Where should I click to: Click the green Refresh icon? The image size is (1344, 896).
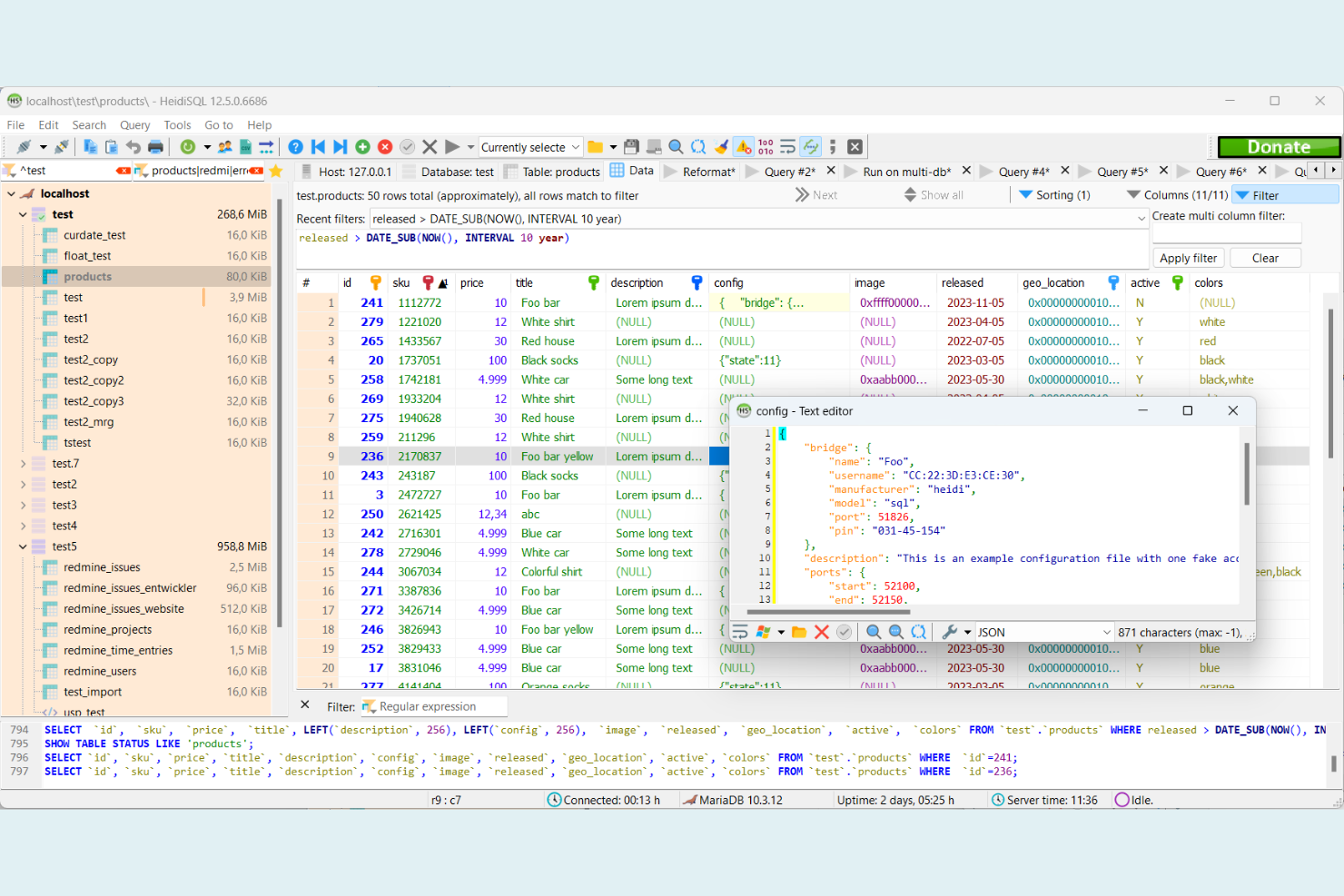[x=188, y=147]
